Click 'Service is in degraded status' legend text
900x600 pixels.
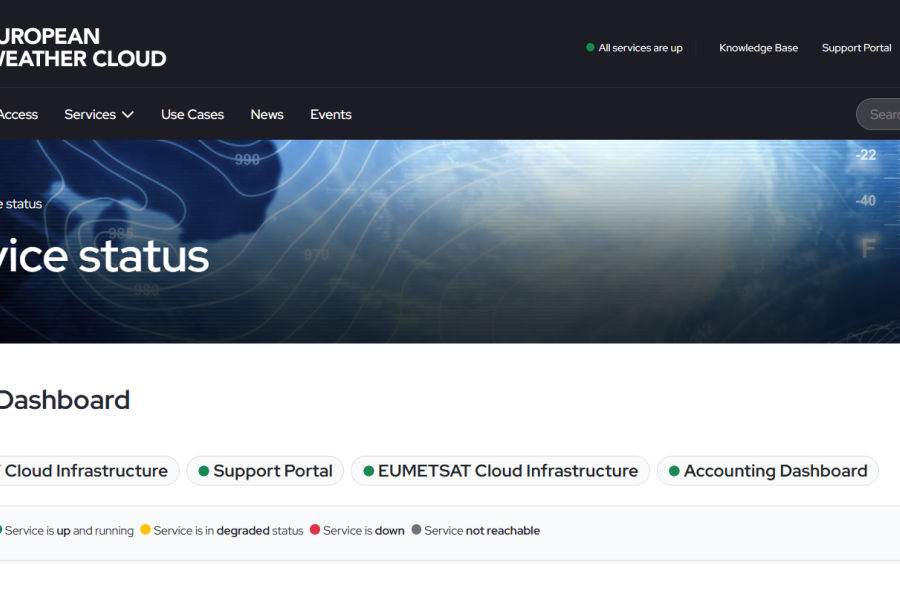228,531
